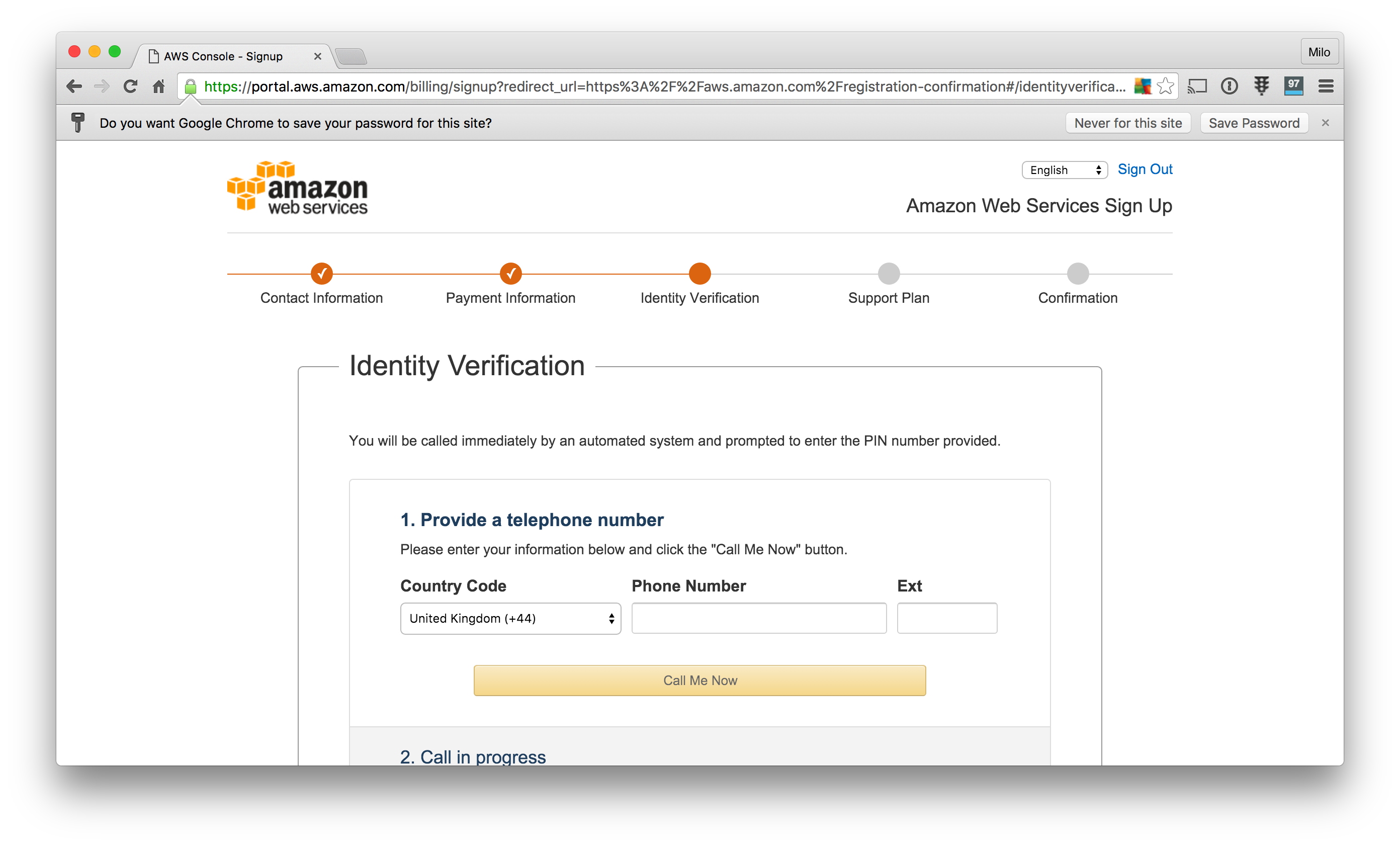Open the 1Password extension icon

tap(1230, 87)
